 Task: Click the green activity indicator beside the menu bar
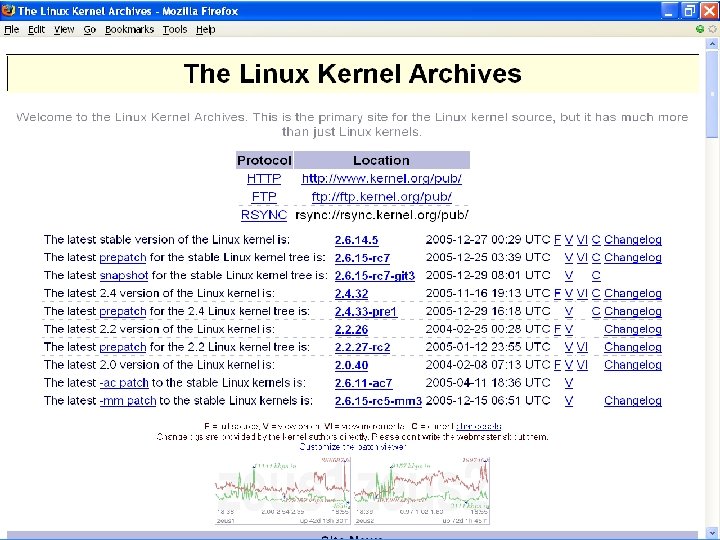coord(700,29)
